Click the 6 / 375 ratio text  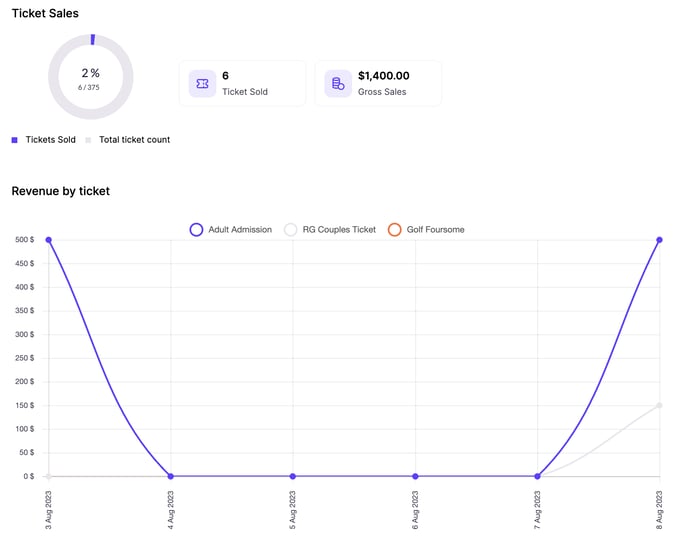click(x=89, y=87)
